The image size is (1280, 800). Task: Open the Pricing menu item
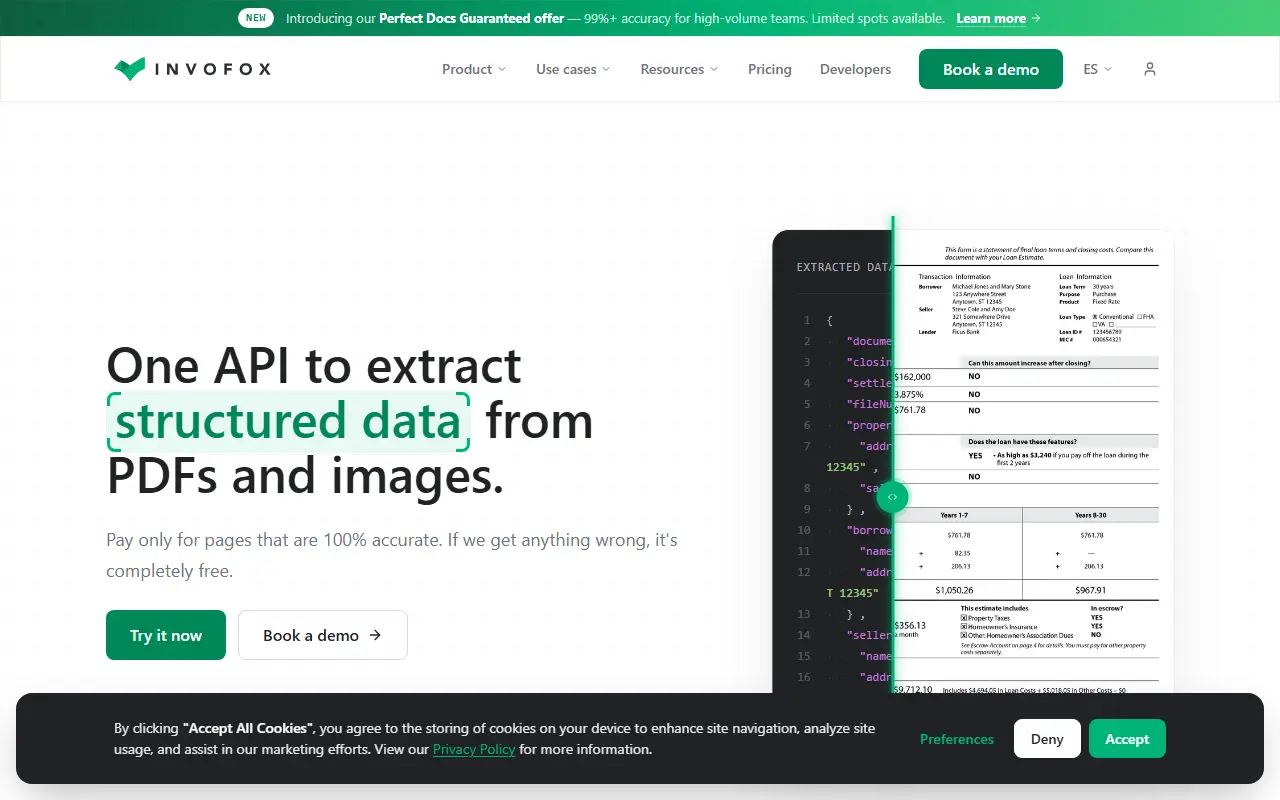pos(770,69)
